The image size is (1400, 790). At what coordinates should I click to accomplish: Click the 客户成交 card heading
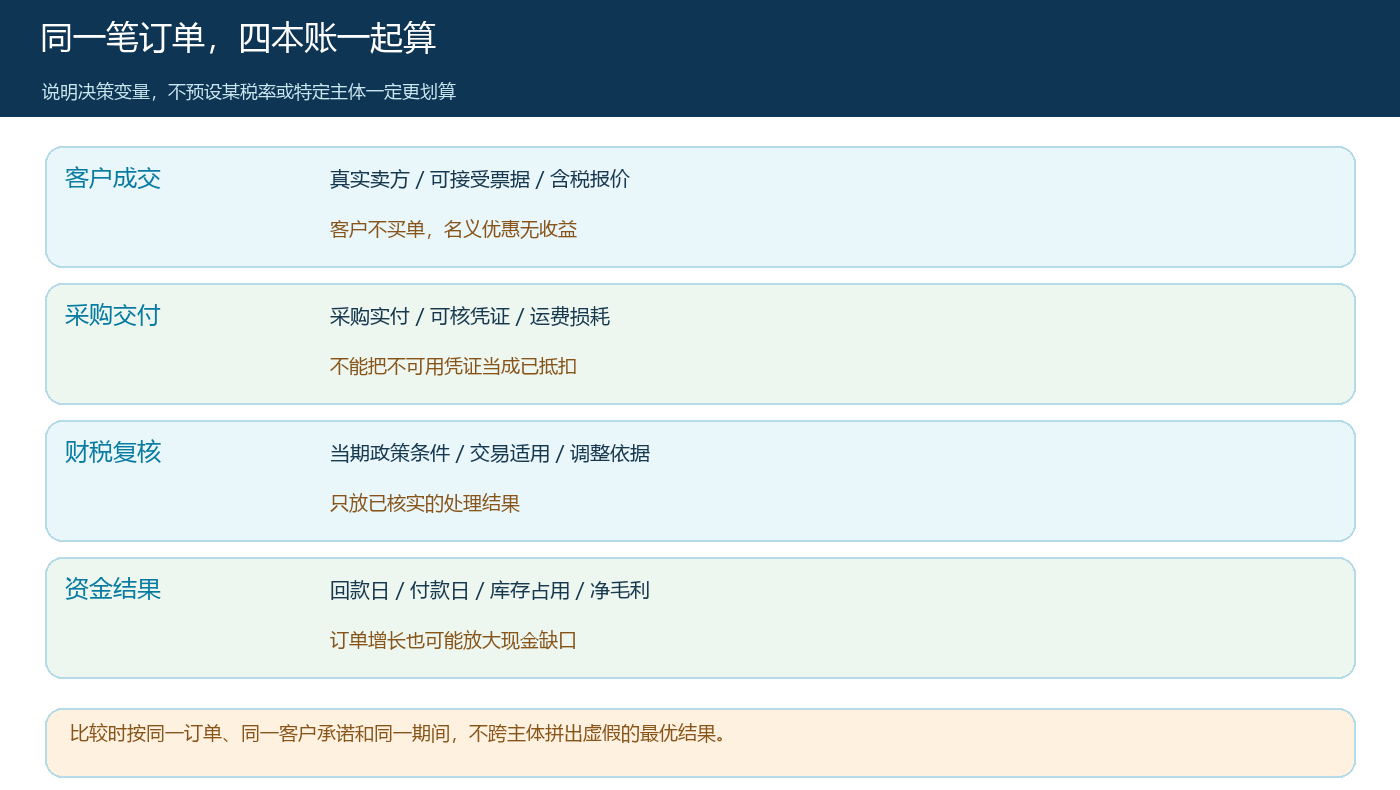pyautogui.click(x=113, y=179)
